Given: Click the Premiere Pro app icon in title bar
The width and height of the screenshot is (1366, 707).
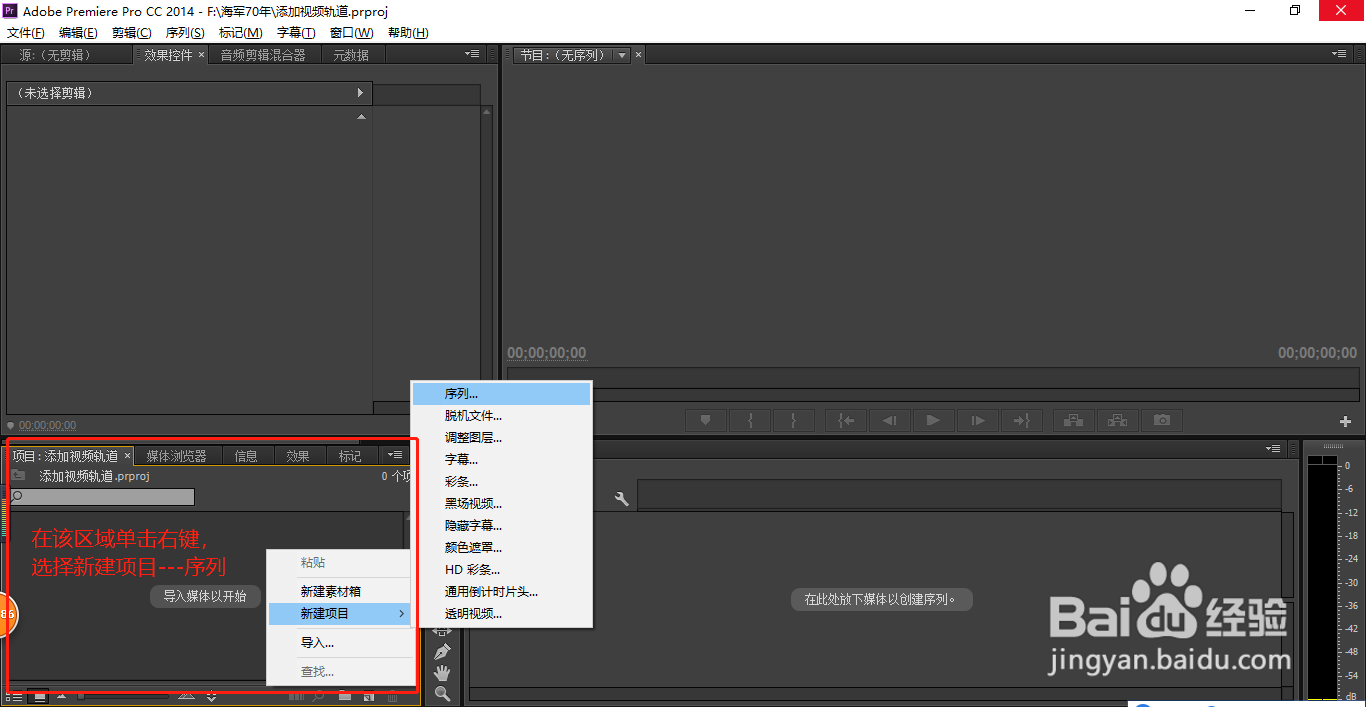Looking at the screenshot, I should (11, 11).
